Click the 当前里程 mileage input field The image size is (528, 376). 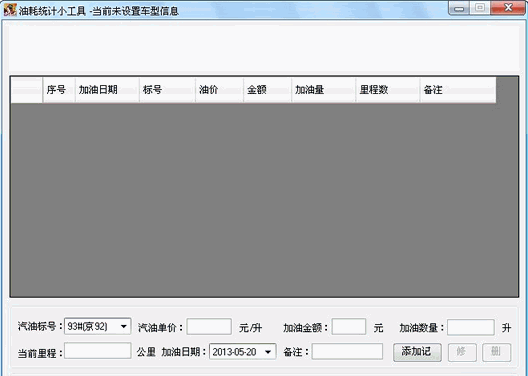click(98, 351)
